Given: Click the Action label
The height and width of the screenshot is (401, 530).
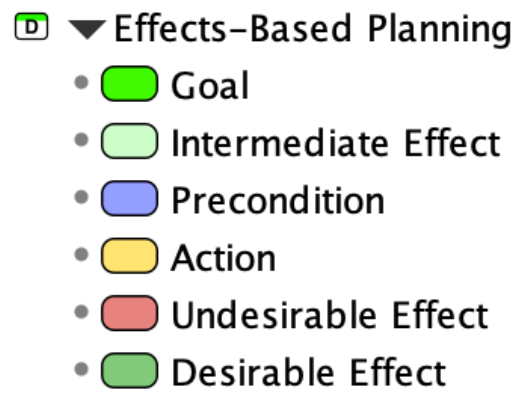Looking at the screenshot, I should 224,258.
